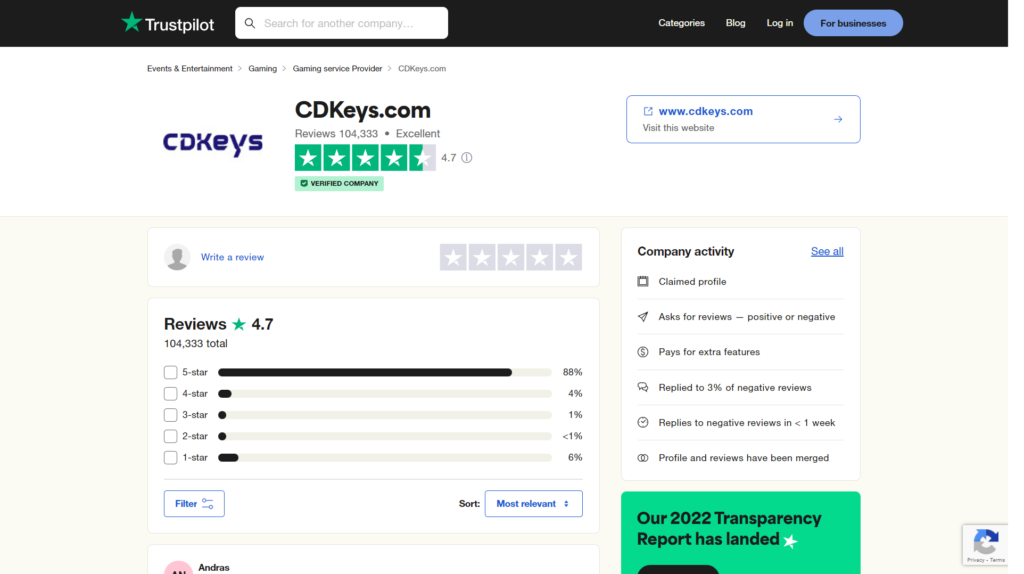The height and width of the screenshot is (574, 1024).
Task: Select fifth star in the write-review rating
Action: [568, 257]
